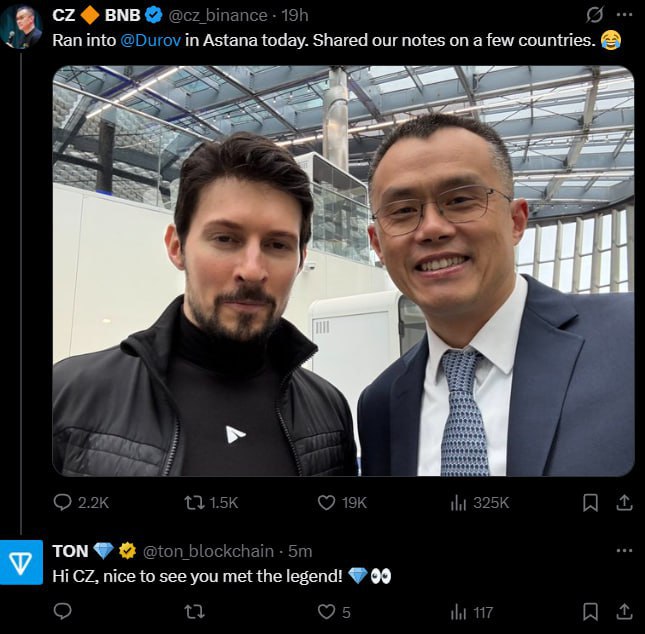Open the @Durov mention link
This screenshot has width=645, height=634.
(152, 40)
